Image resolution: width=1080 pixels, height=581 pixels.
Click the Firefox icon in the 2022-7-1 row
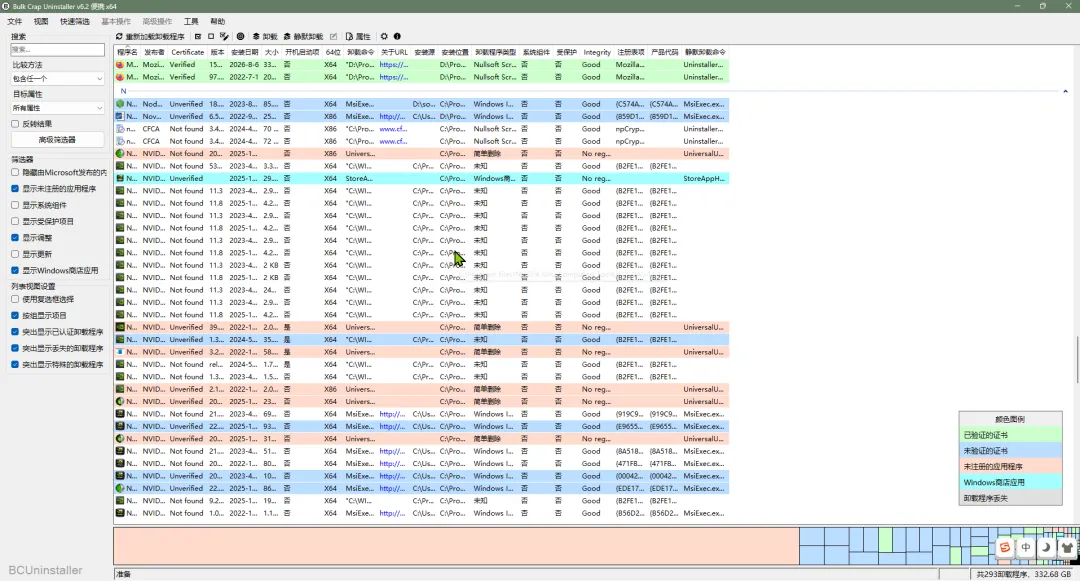[x=120, y=77]
